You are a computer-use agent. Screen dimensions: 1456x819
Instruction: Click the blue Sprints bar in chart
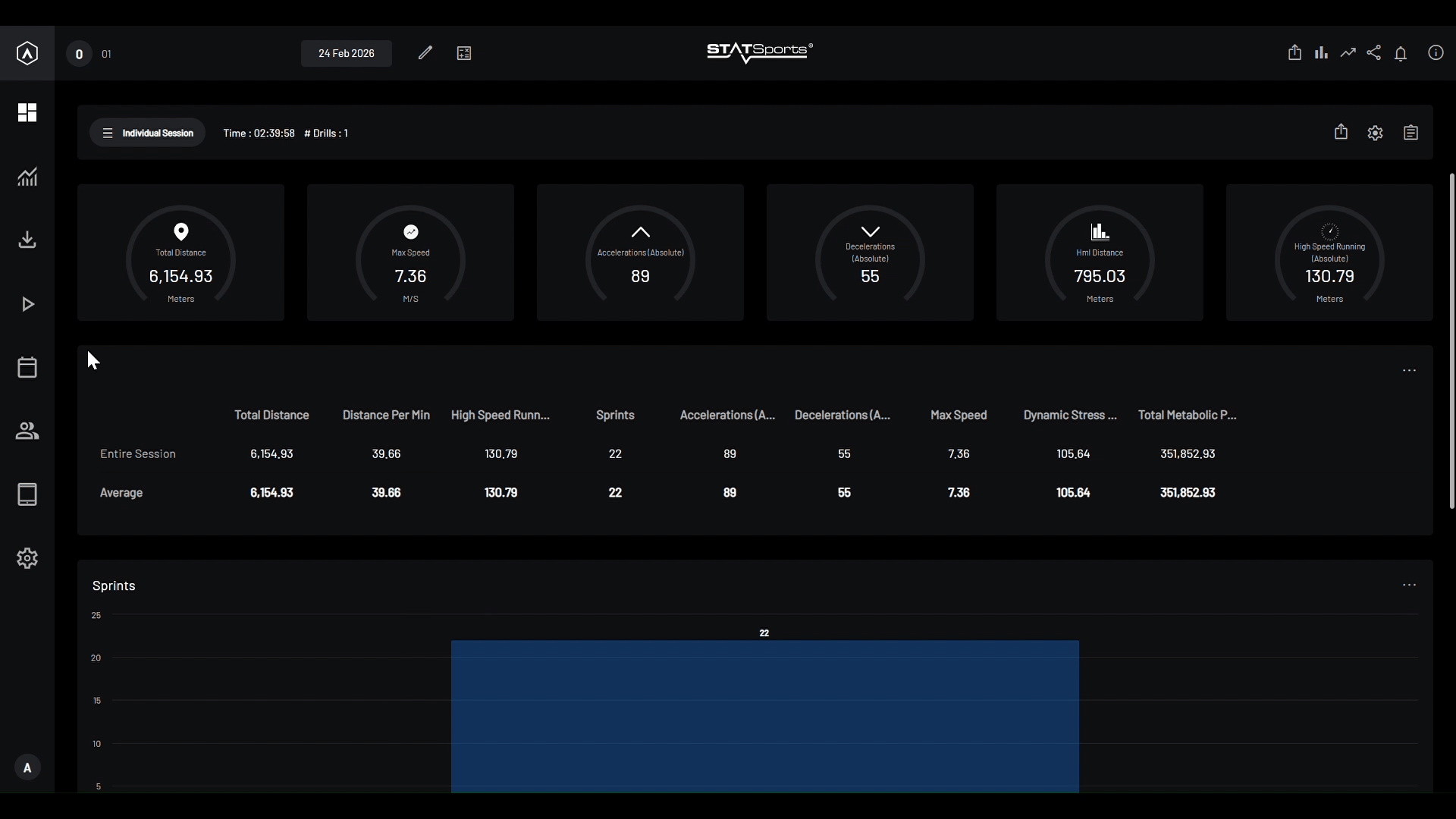tap(764, 717)
